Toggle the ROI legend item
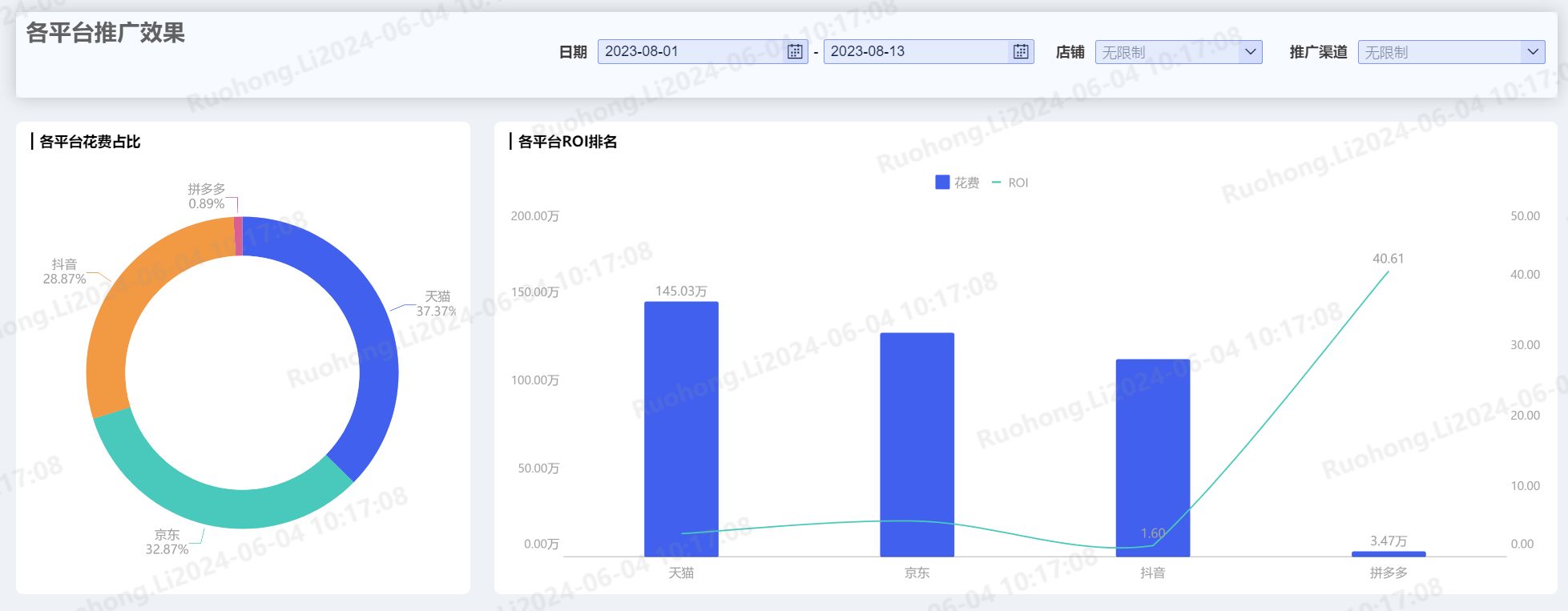This screenshot has height=611, width=1568. click(x=1010, y=183)
